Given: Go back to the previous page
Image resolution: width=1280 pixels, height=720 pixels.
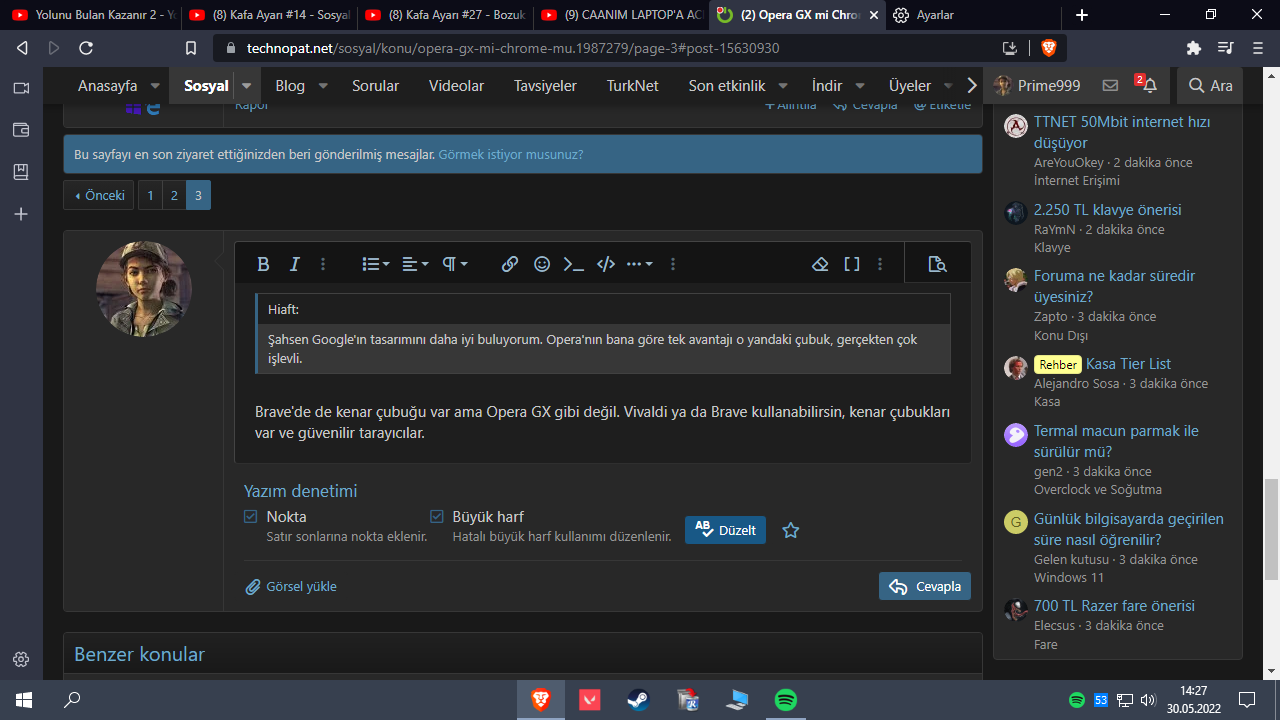Looking at the screenshot, I should click(x=22, y=48).
